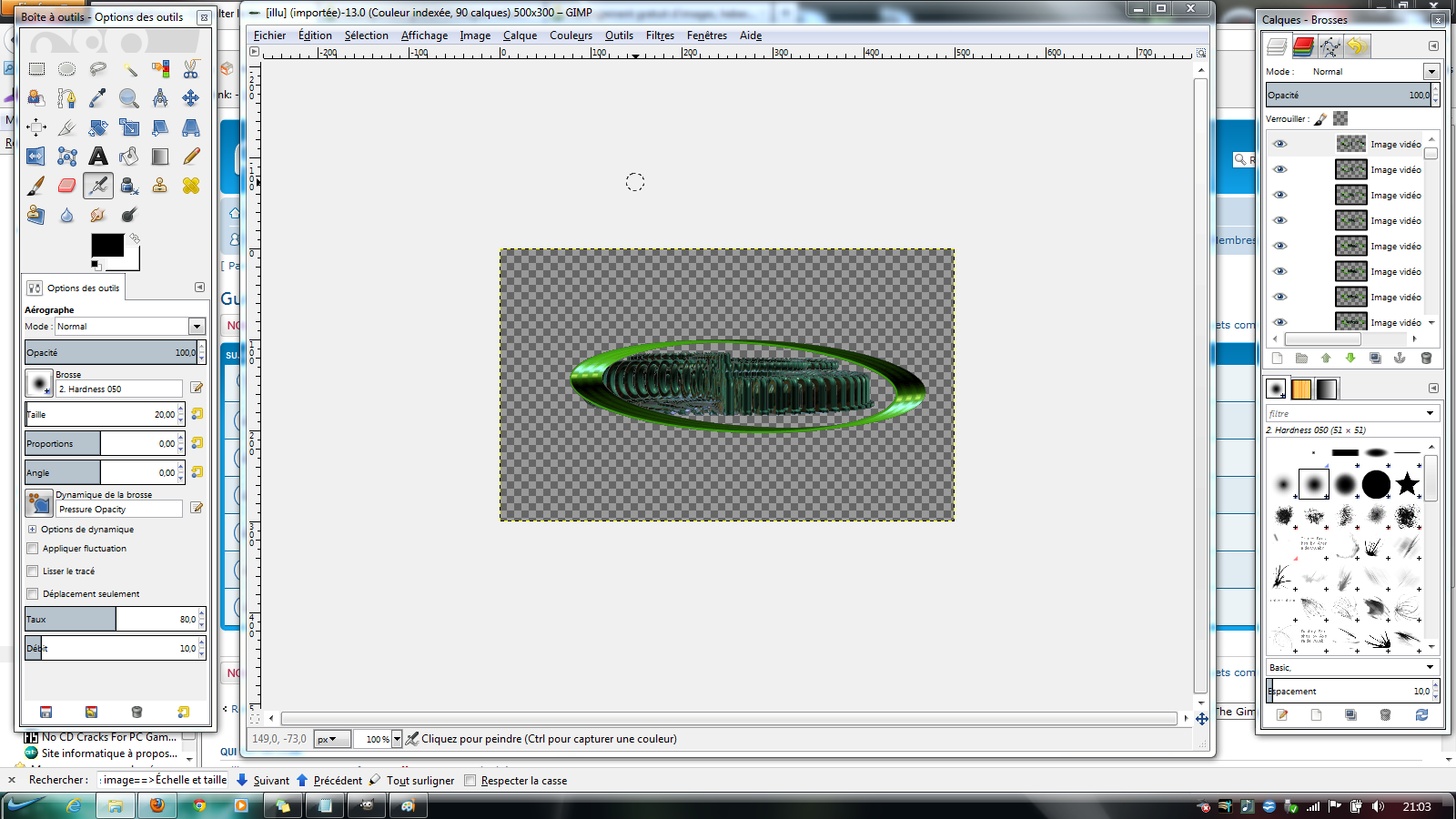Viewport: 1456px width, 819px height.
Task: Select the Color Picker eyedropper tool
Action: click(x=98, y=98)
